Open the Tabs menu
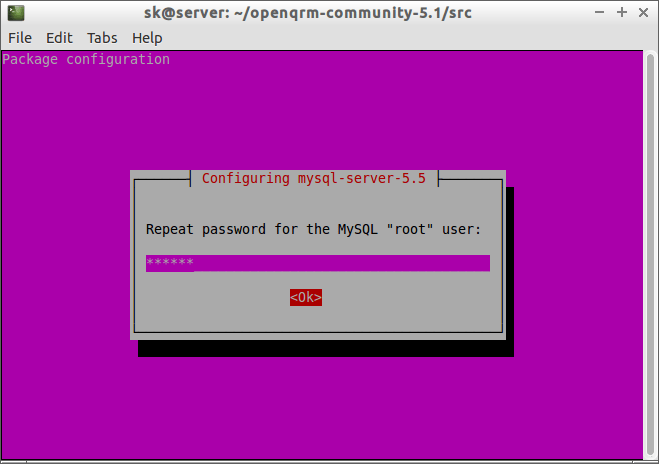Image resolution: width=659 pixels, height=464 pixels. [x=102, y=38]
